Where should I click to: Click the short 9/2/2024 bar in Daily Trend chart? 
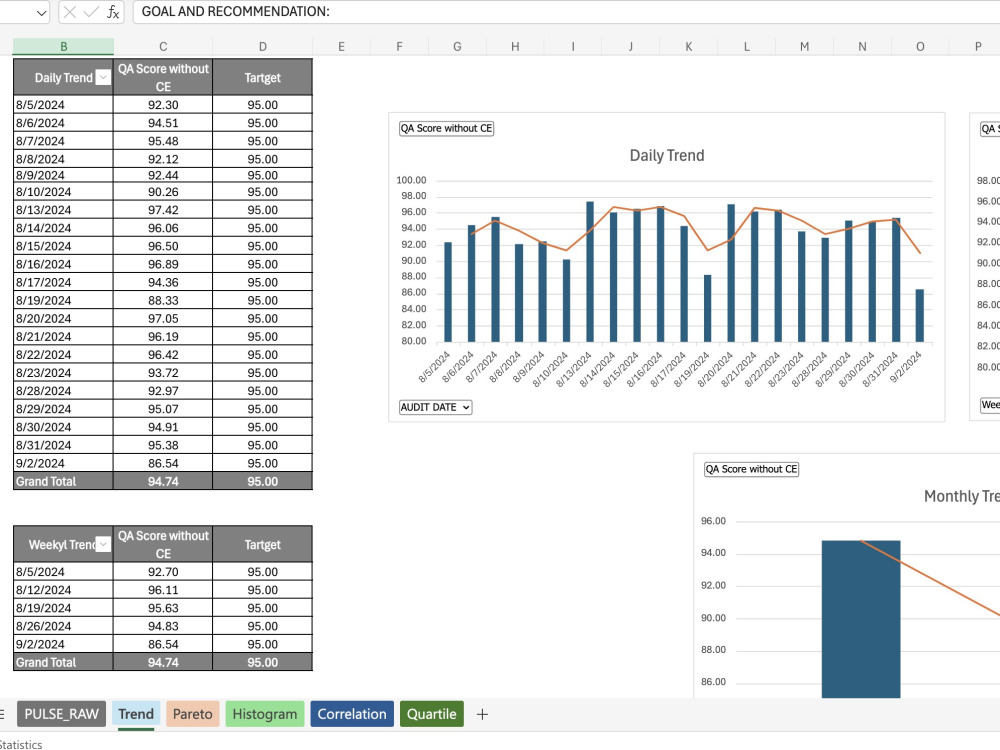(920, 316)
